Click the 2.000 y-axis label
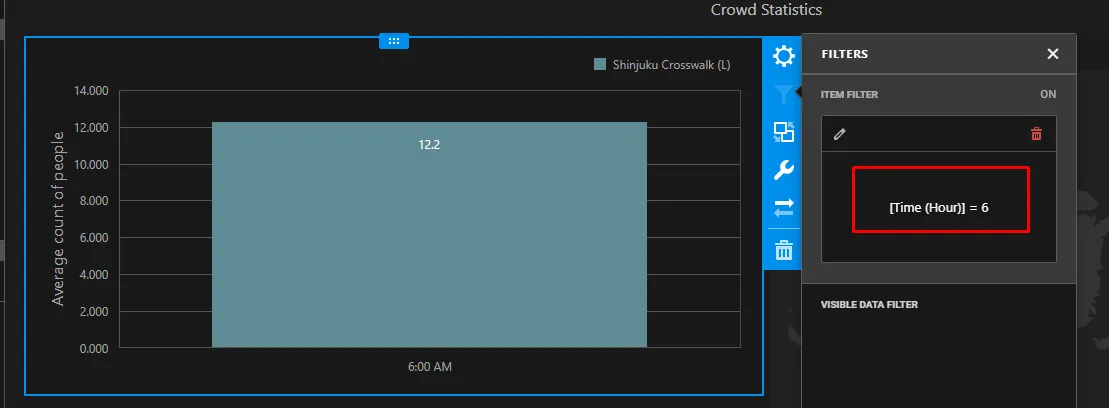 (x=94, y=311)
